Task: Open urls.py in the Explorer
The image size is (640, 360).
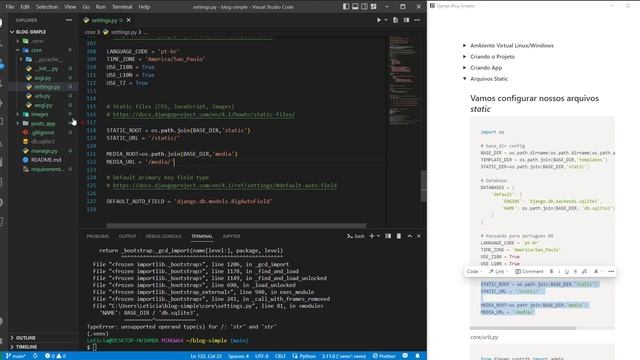Action: pyautogui.click(x=42, y=96)
